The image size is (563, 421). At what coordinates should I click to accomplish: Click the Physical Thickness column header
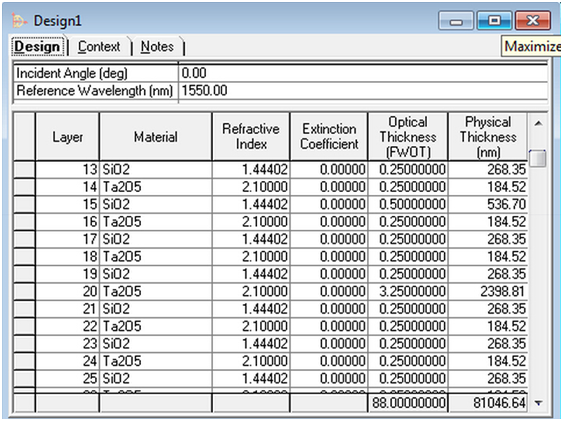click(x=488, y=137)
